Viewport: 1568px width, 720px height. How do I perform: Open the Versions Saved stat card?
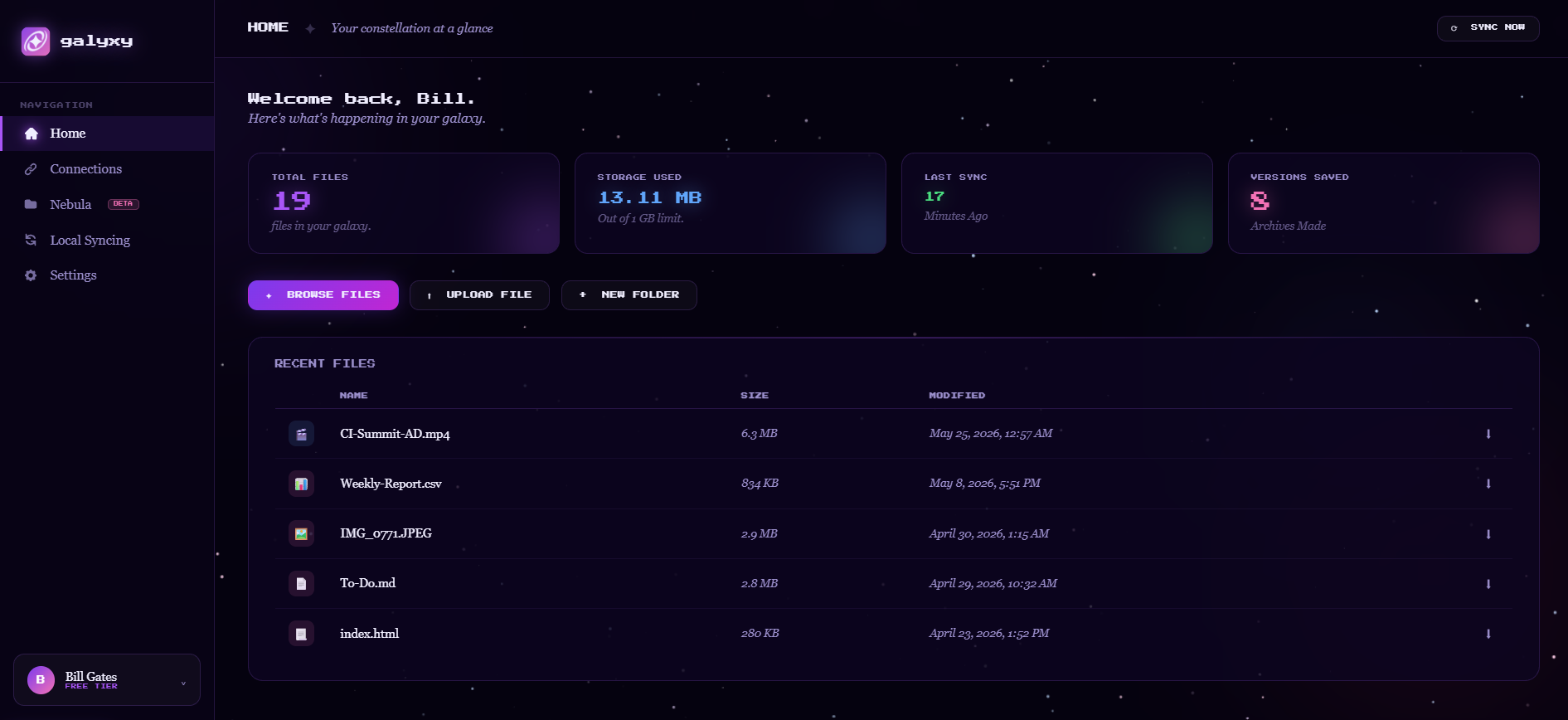1384,203
